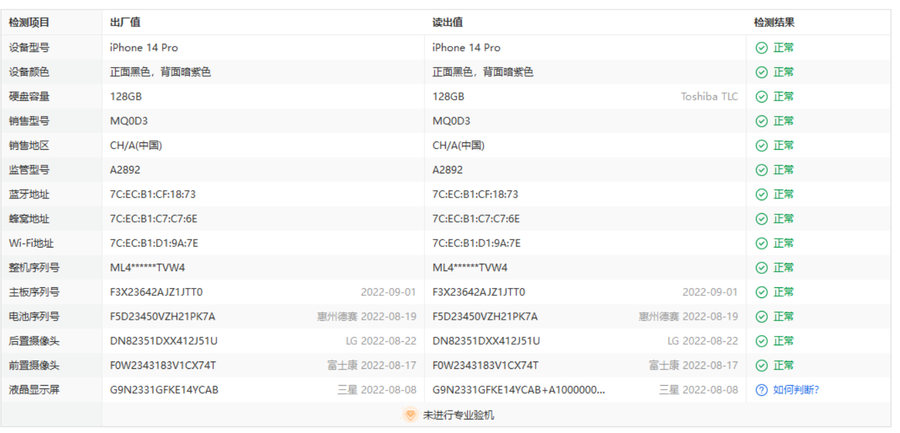Screen dimensions: 900x433
Task: Click factory serial ML4******TVW4
Action: point(148,268)
